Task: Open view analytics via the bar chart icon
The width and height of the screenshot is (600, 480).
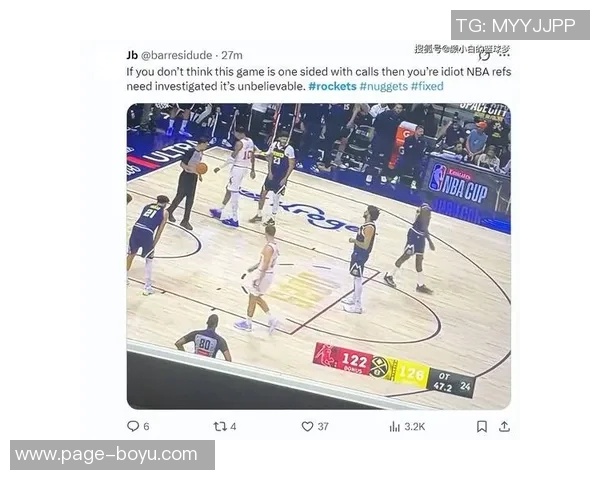Action: pos(395,426)
